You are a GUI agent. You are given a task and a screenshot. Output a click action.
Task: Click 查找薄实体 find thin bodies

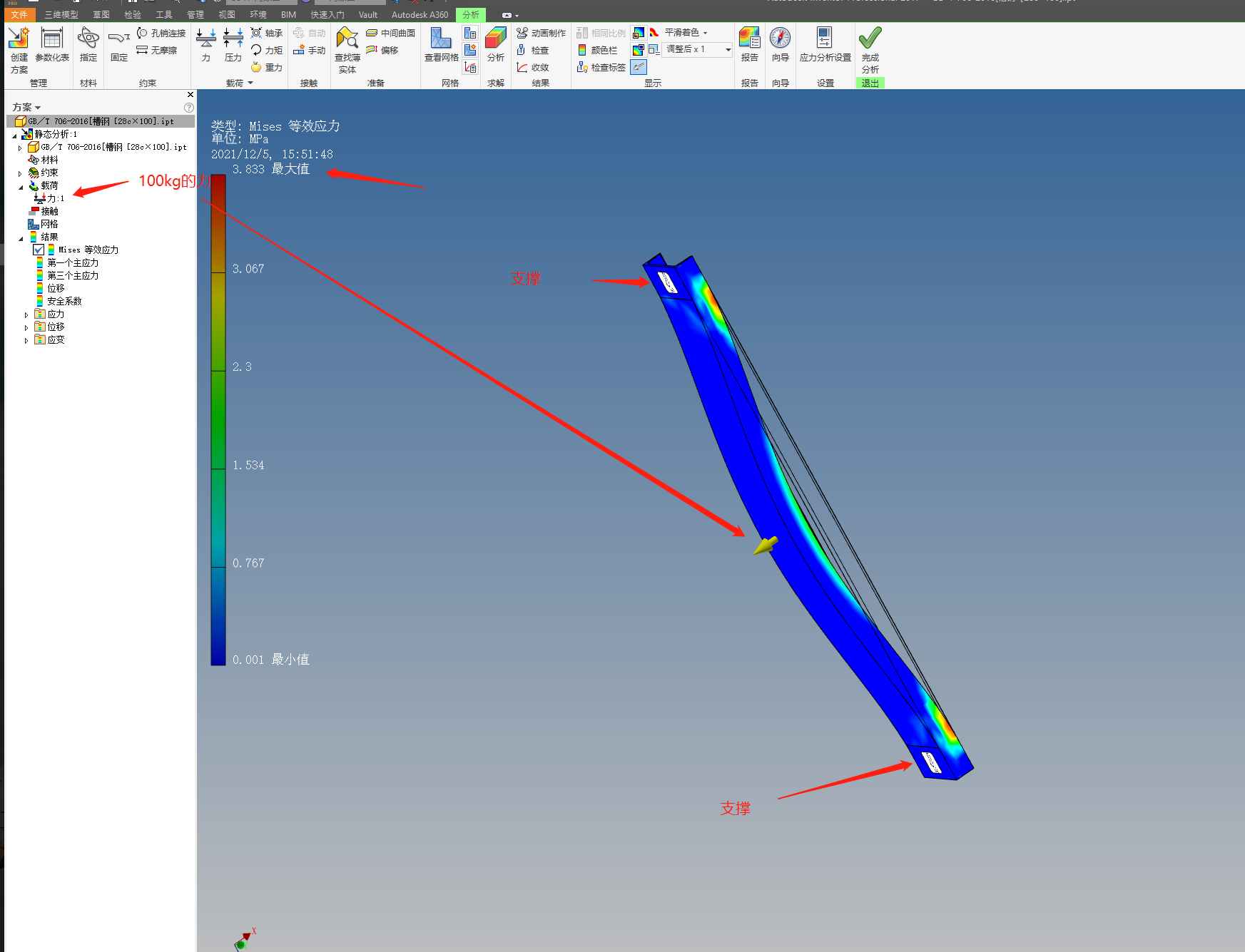tap(347, 50)
